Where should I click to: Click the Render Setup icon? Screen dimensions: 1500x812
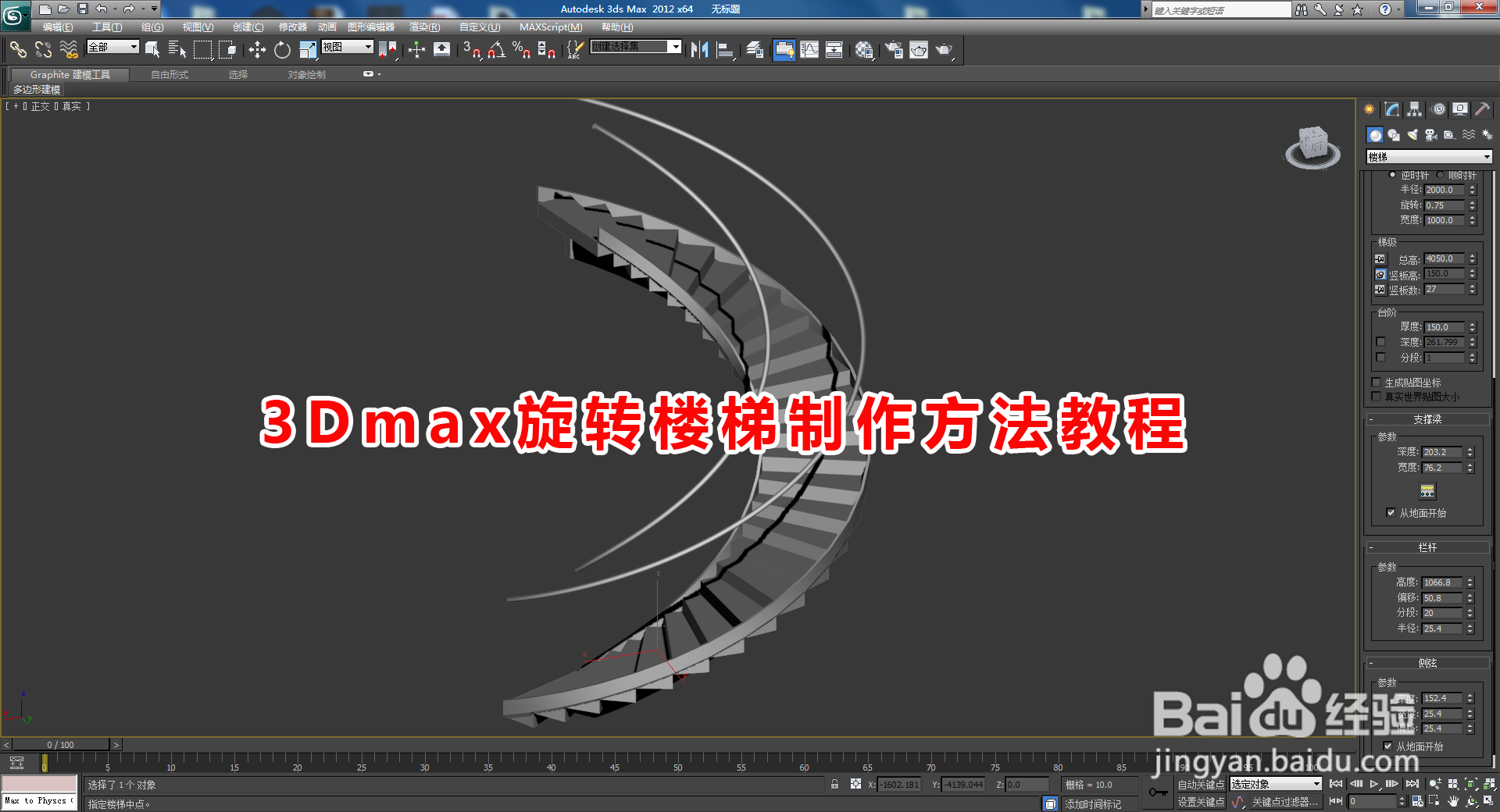pos(895,50)
